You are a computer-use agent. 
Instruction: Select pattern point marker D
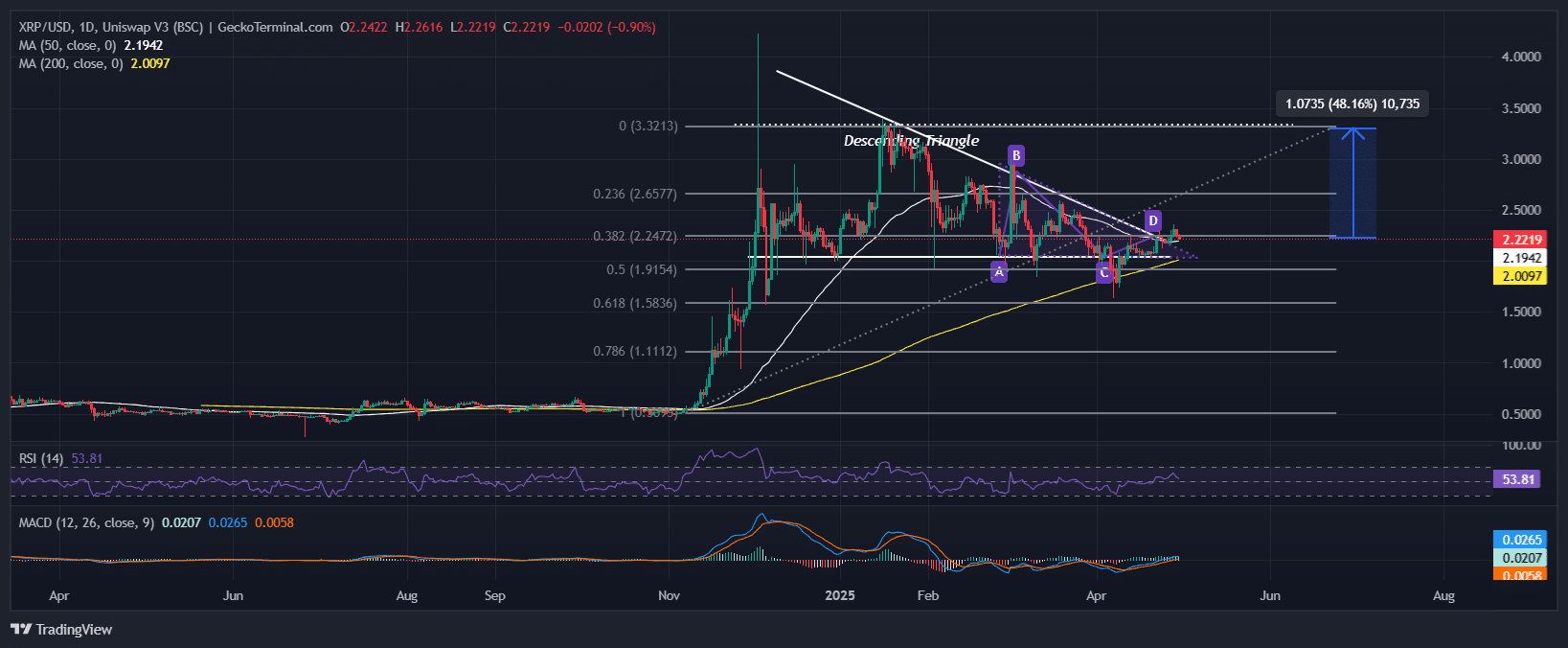click(1153, 221)
